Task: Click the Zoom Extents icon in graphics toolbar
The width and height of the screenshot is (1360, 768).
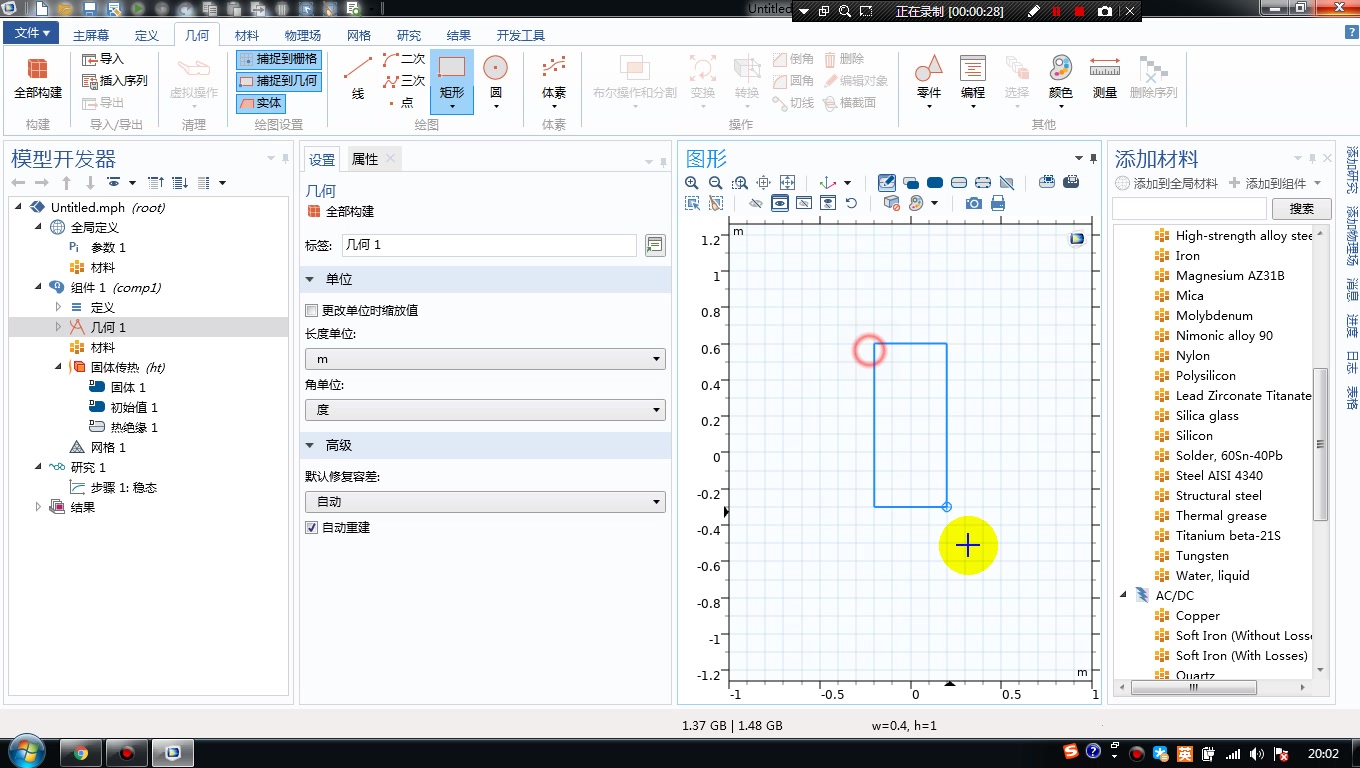Action: (x=787, y=183)
